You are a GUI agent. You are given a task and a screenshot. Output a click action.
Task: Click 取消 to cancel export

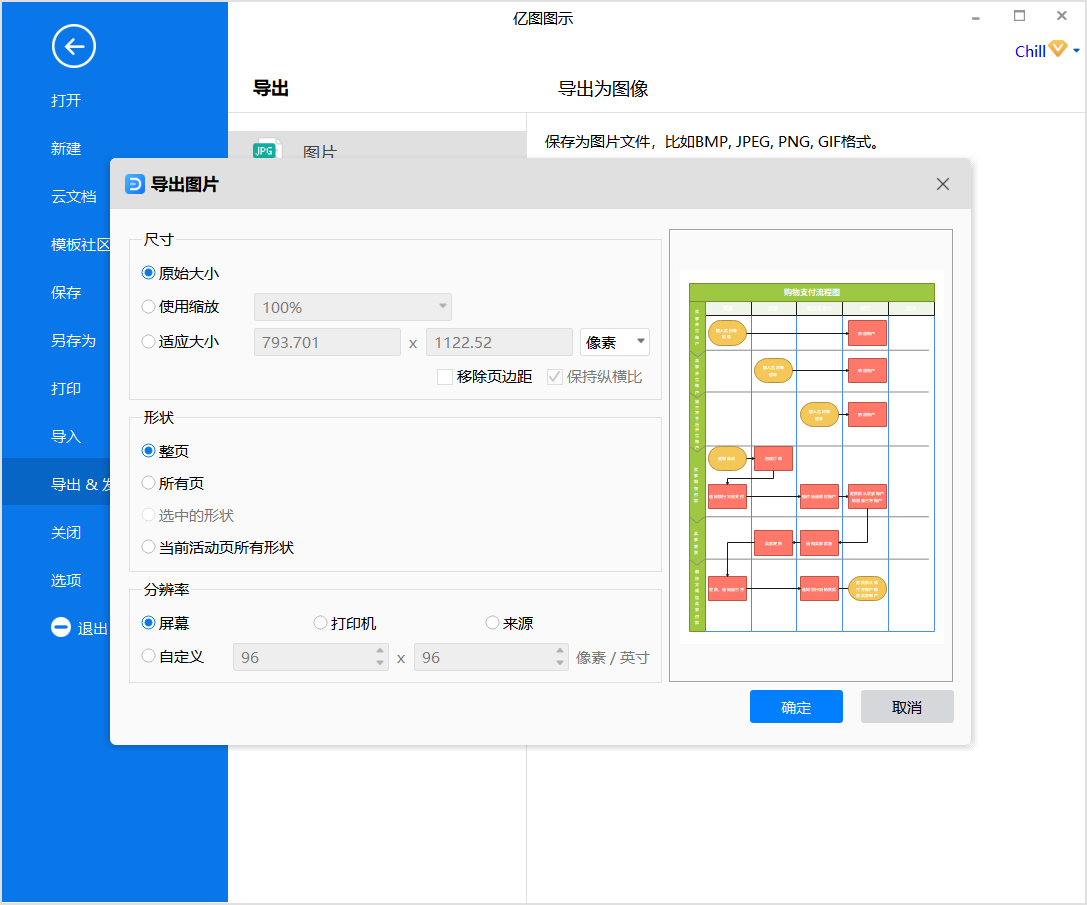click(x=907, y=707)
